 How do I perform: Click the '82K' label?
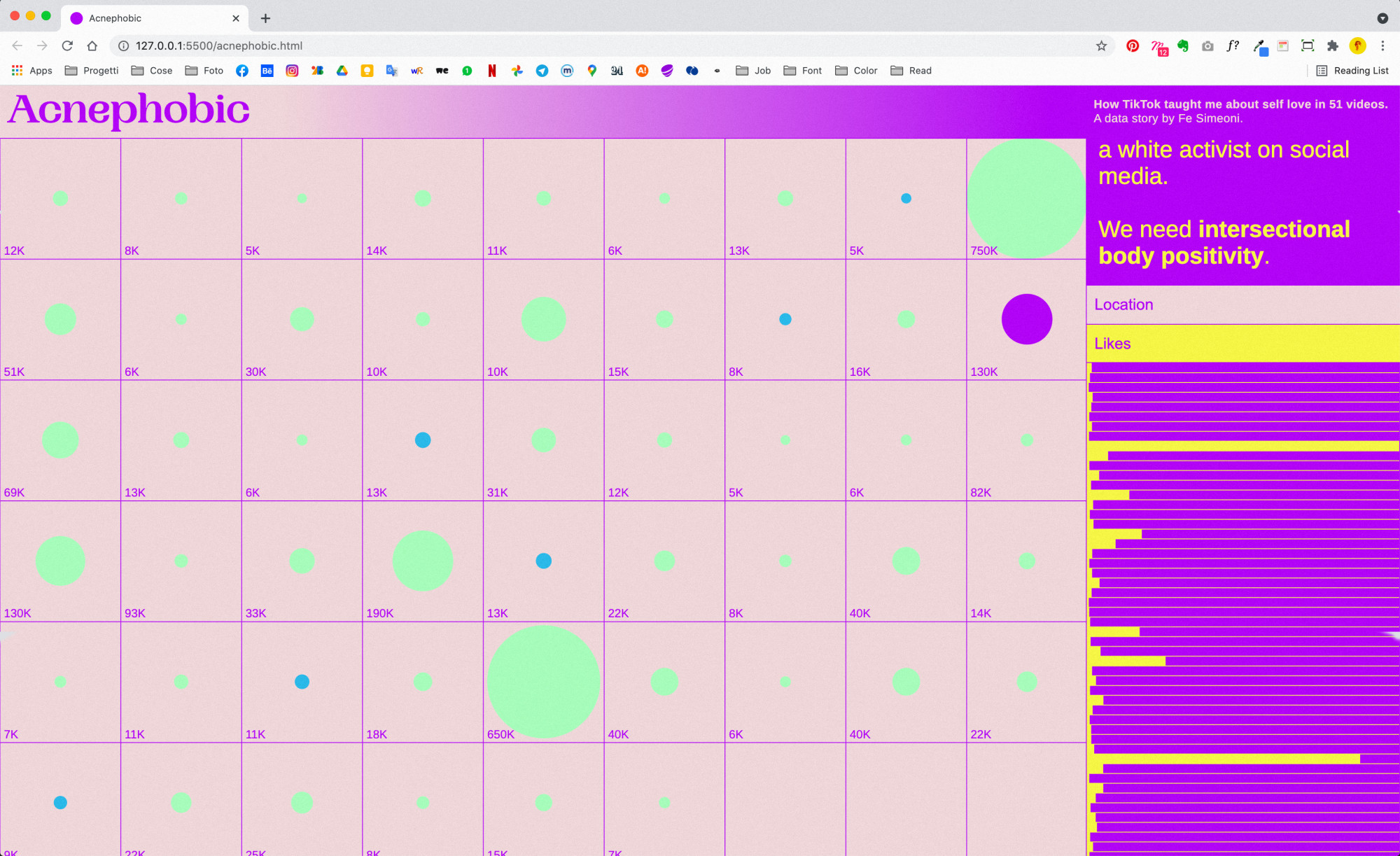pyautogui.click(x=981, y=493)
